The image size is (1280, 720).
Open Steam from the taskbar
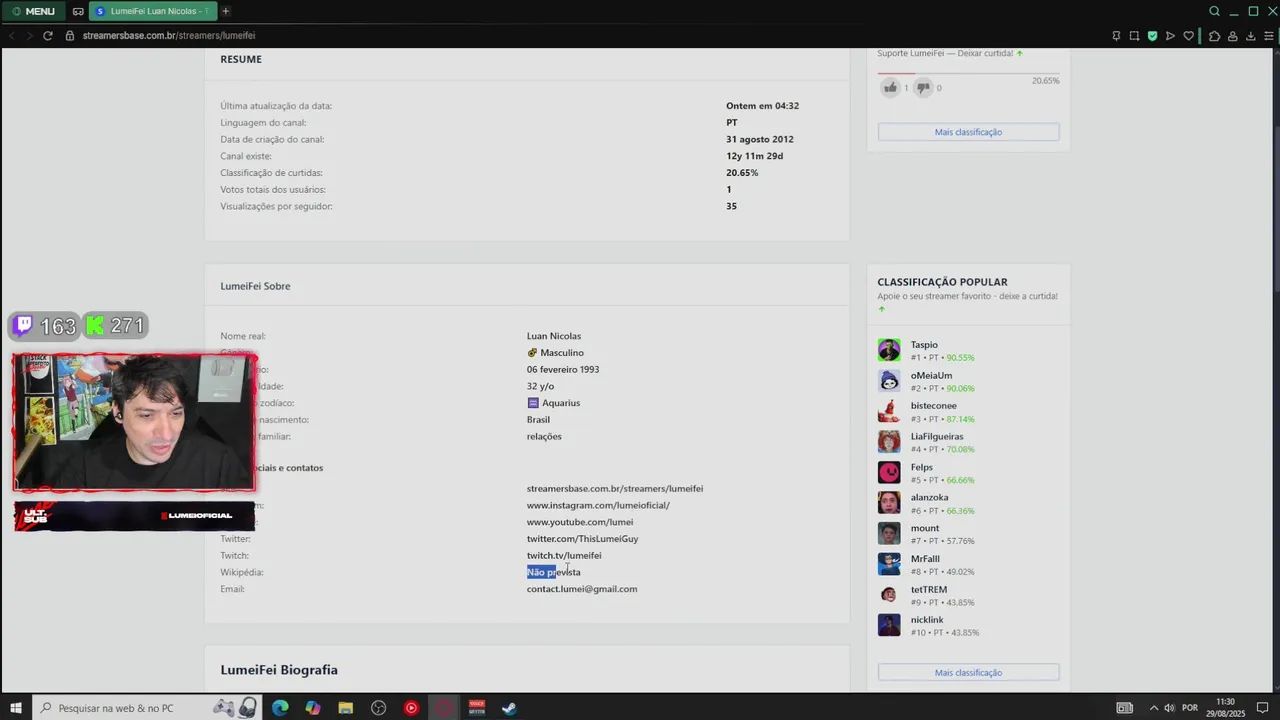pyautogui.click(x=509, y=708)
